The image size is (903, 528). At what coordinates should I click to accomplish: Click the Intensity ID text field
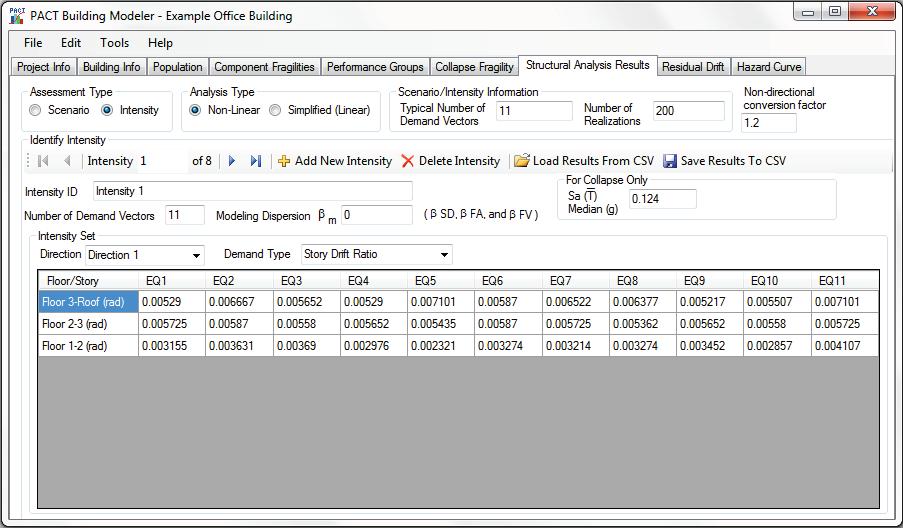click(252, 191)
